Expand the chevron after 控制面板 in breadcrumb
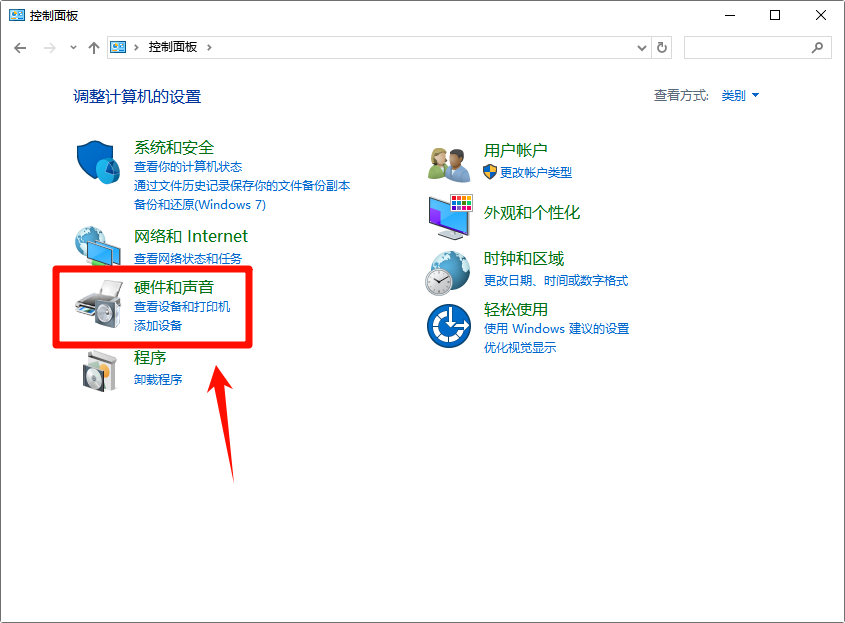The width and height of the screenshot is (845, 623). click(209, 47)
